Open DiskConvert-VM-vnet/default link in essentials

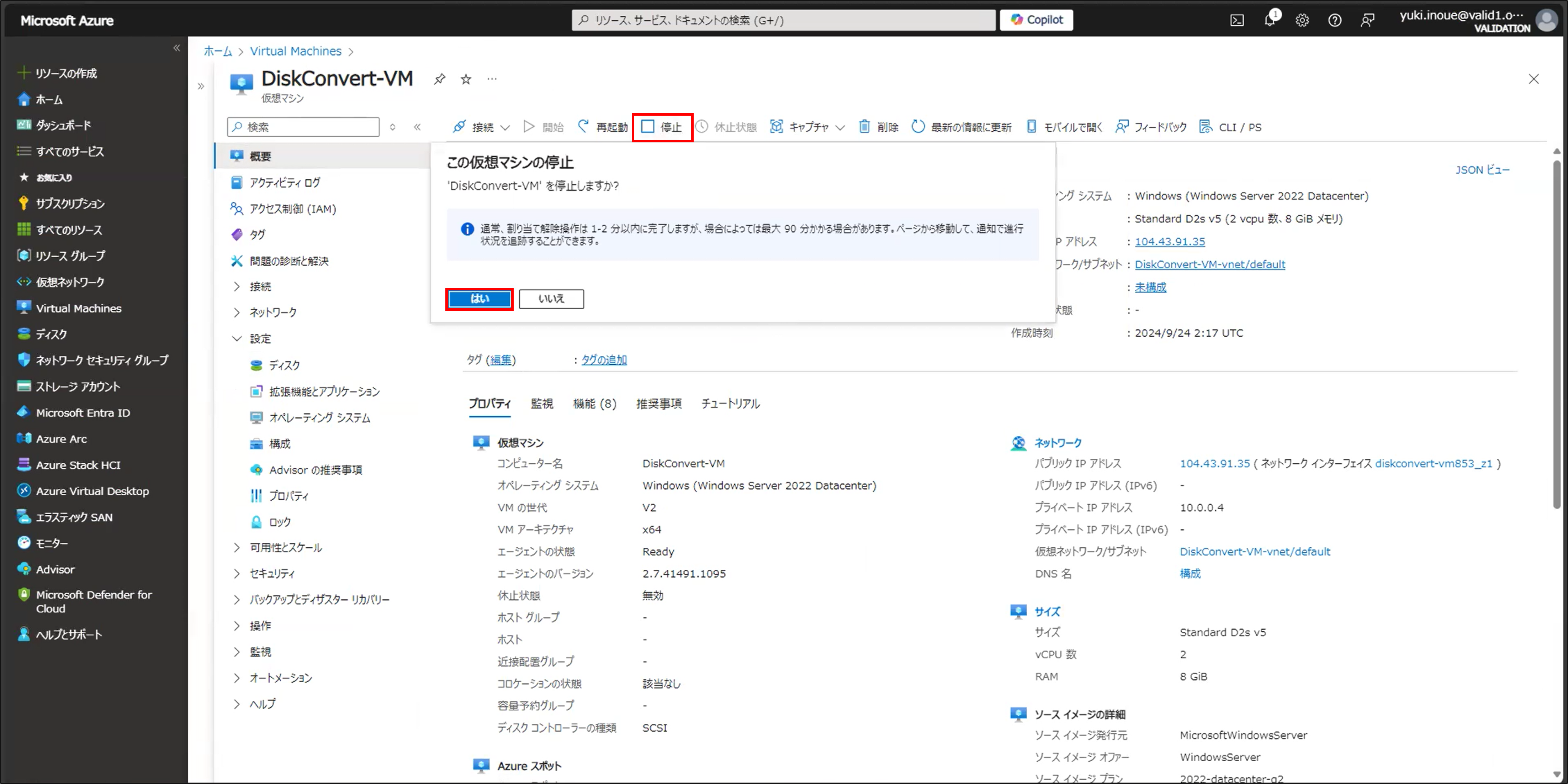click(1209, 264)
